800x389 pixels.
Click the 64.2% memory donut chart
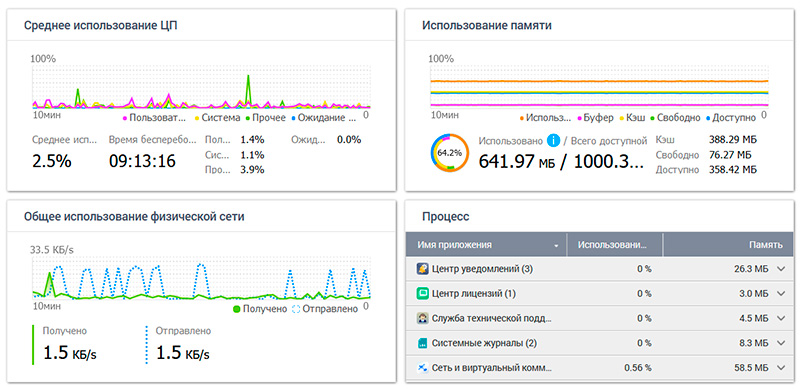point(449,153)
